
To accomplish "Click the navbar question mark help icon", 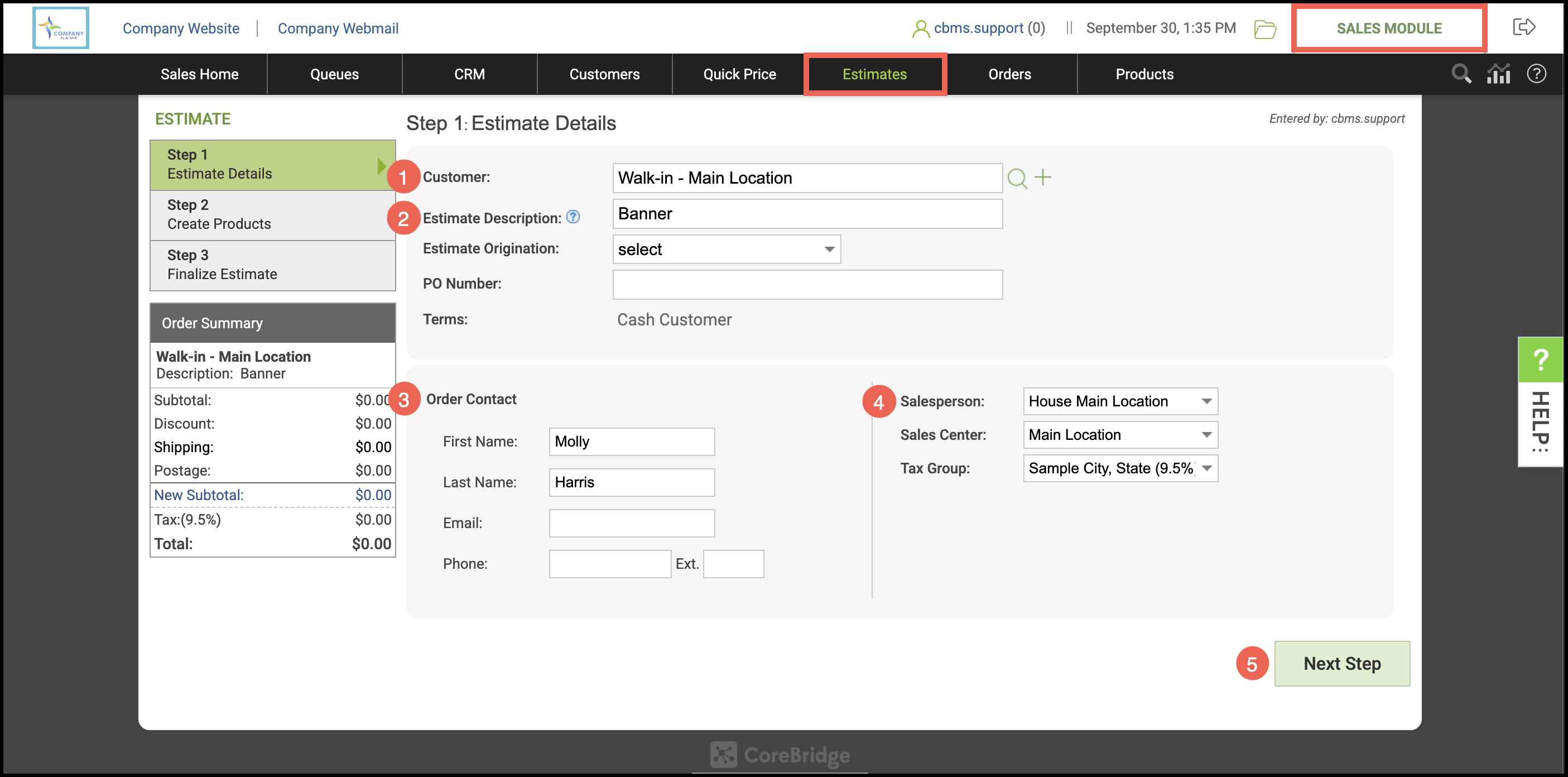I will [x=1536, y=74].
